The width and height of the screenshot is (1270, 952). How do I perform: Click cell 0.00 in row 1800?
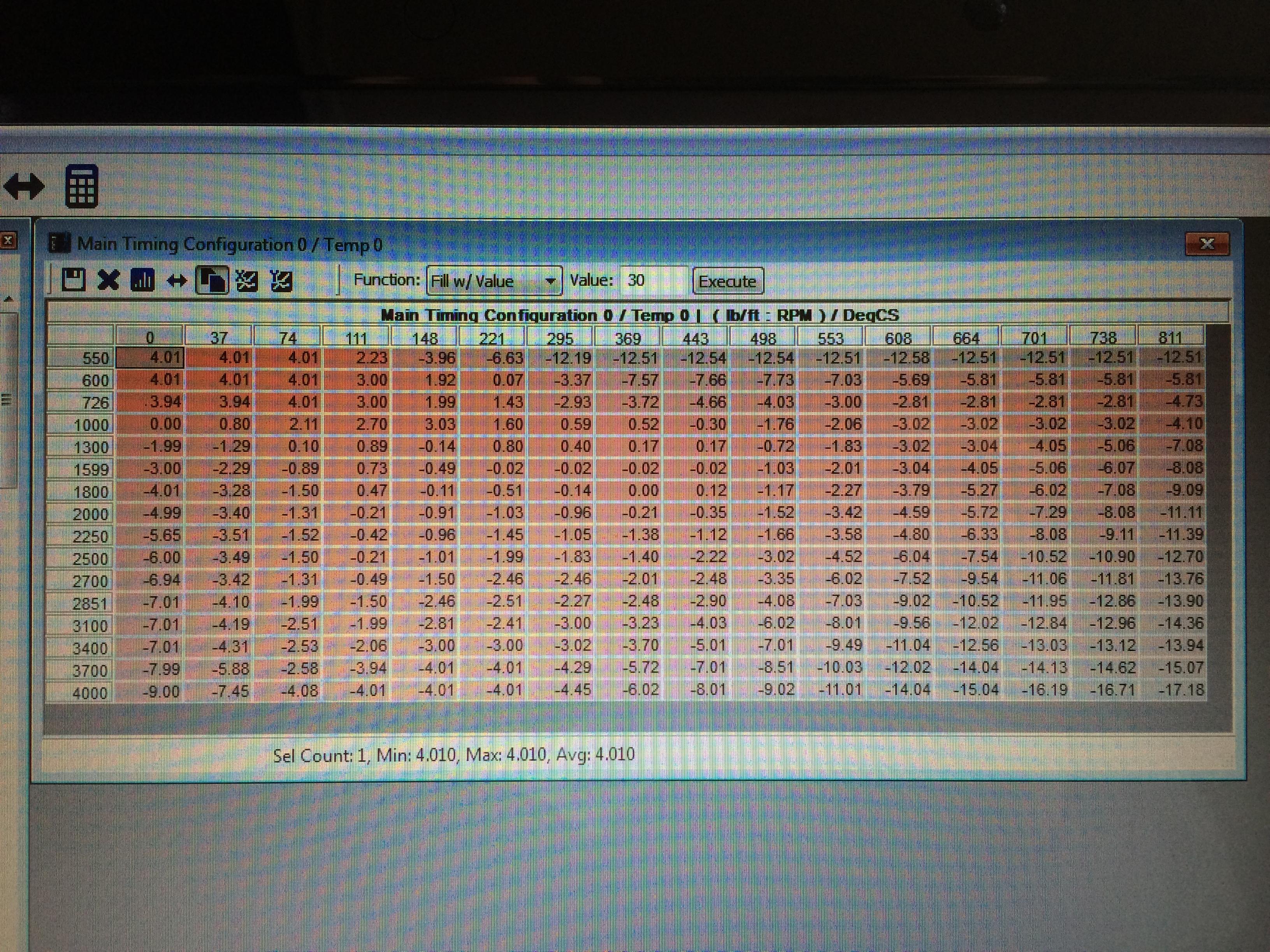[628, 491]
